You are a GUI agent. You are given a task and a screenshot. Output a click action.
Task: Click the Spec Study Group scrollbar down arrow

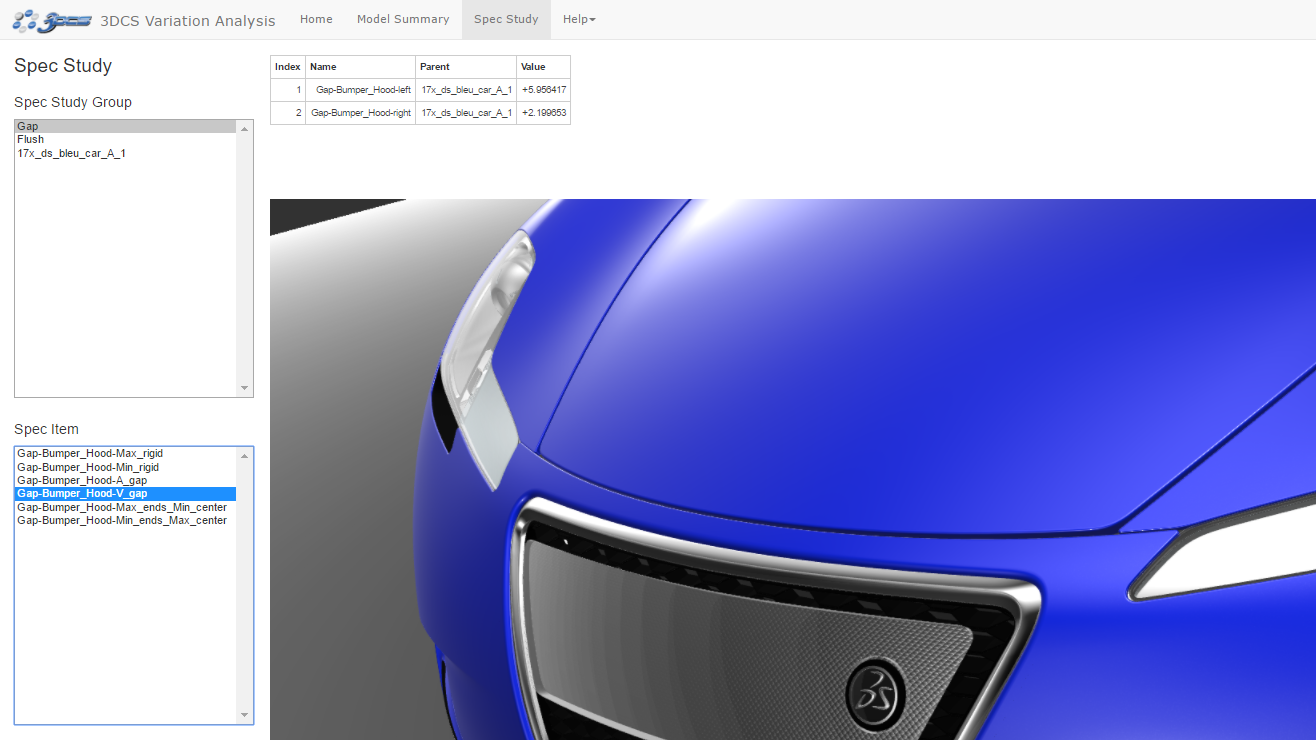tap(244, 388)
